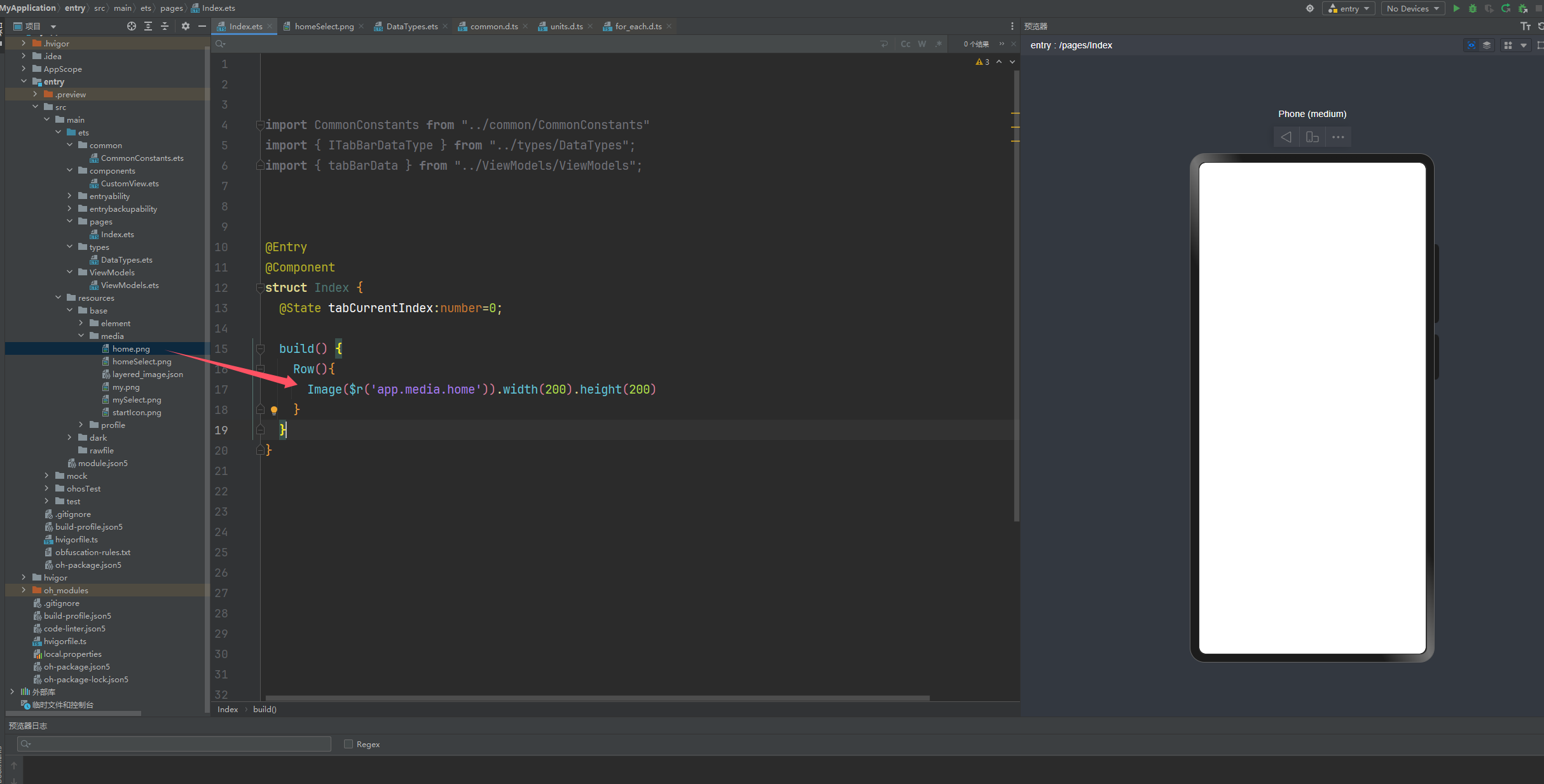Toggle match case Cc in search bar
This screenshot has width=1544, height=784.
(906, 44)
